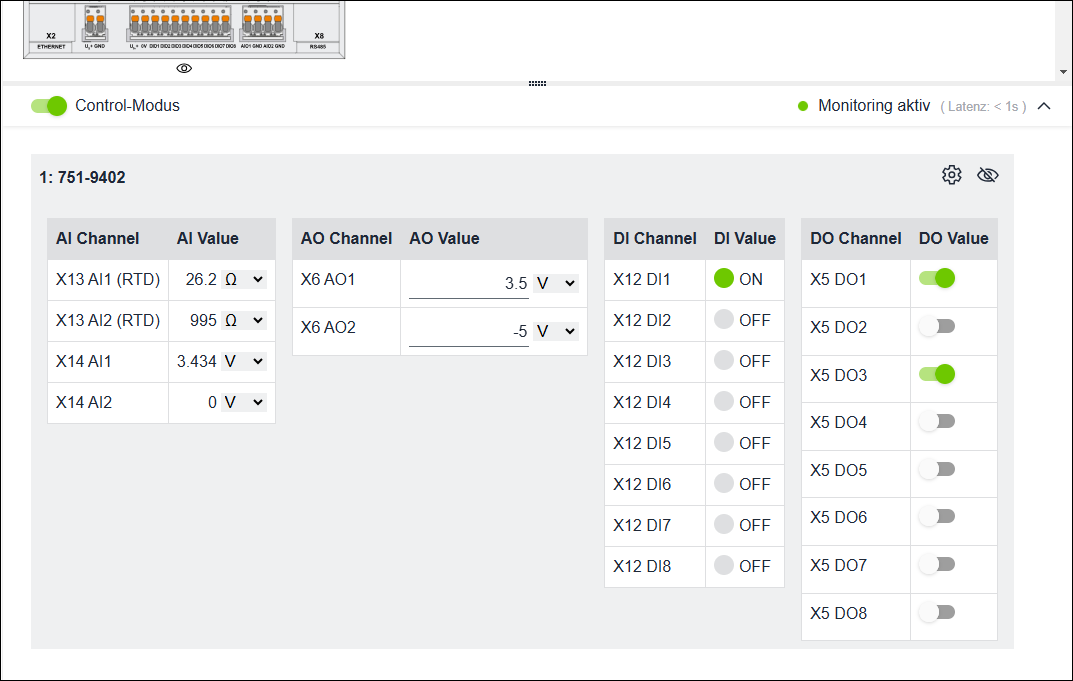Click the AI Channel column header
Viewport: 1073px width, 681px height.
[x=98, y=238]
